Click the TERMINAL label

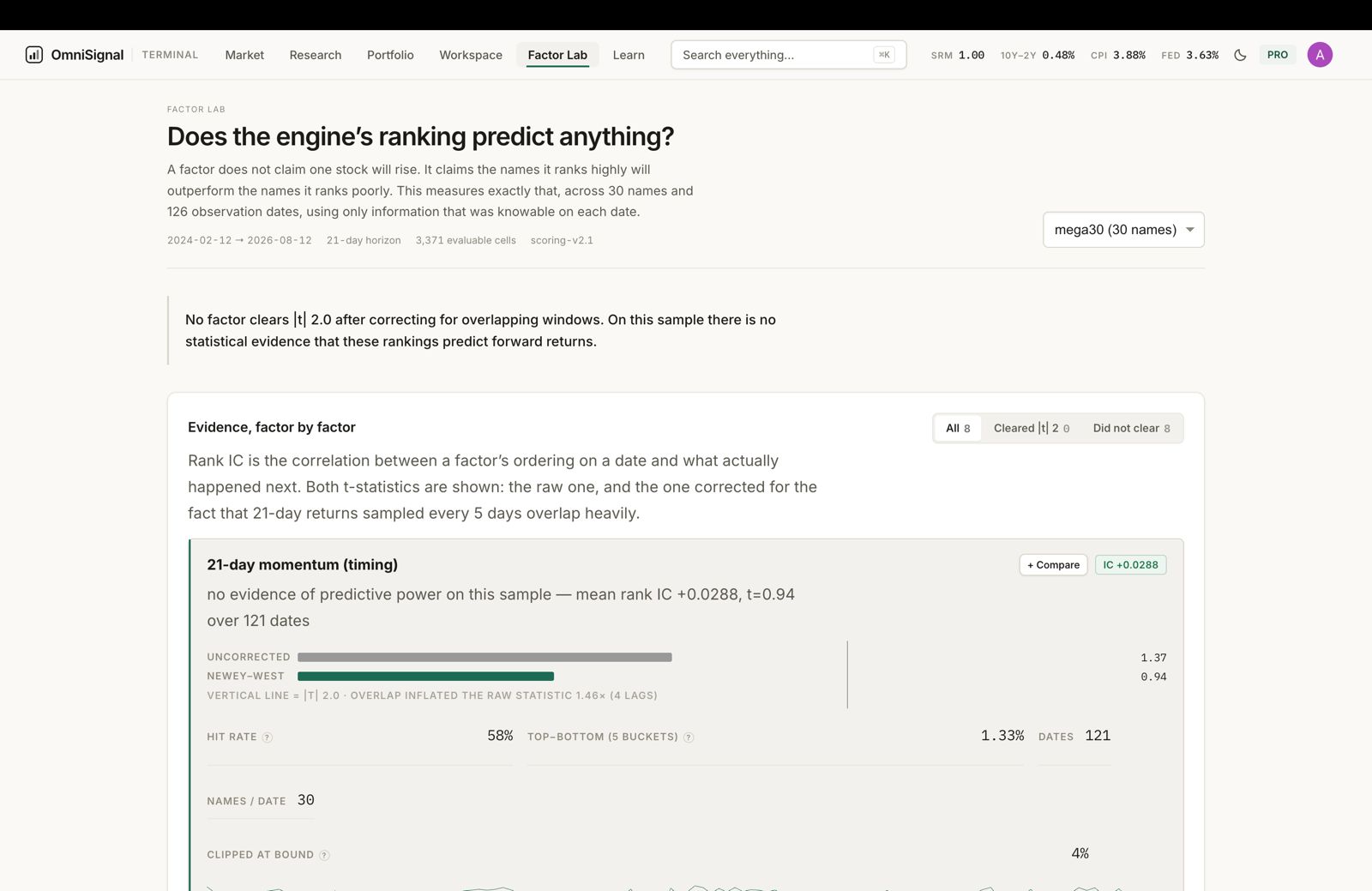tap(170, 55)
